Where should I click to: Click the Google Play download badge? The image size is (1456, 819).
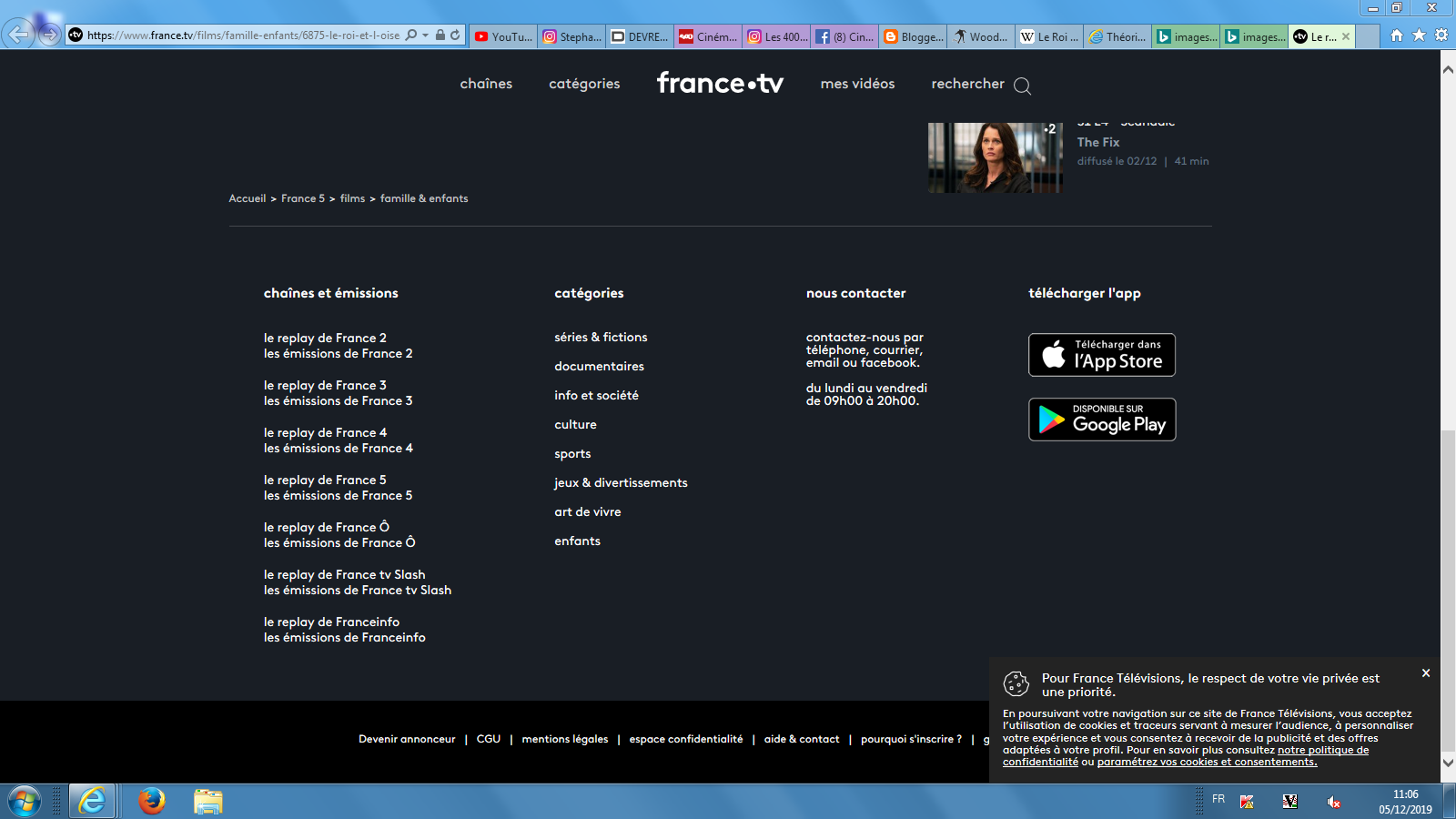click(1102, 420)
